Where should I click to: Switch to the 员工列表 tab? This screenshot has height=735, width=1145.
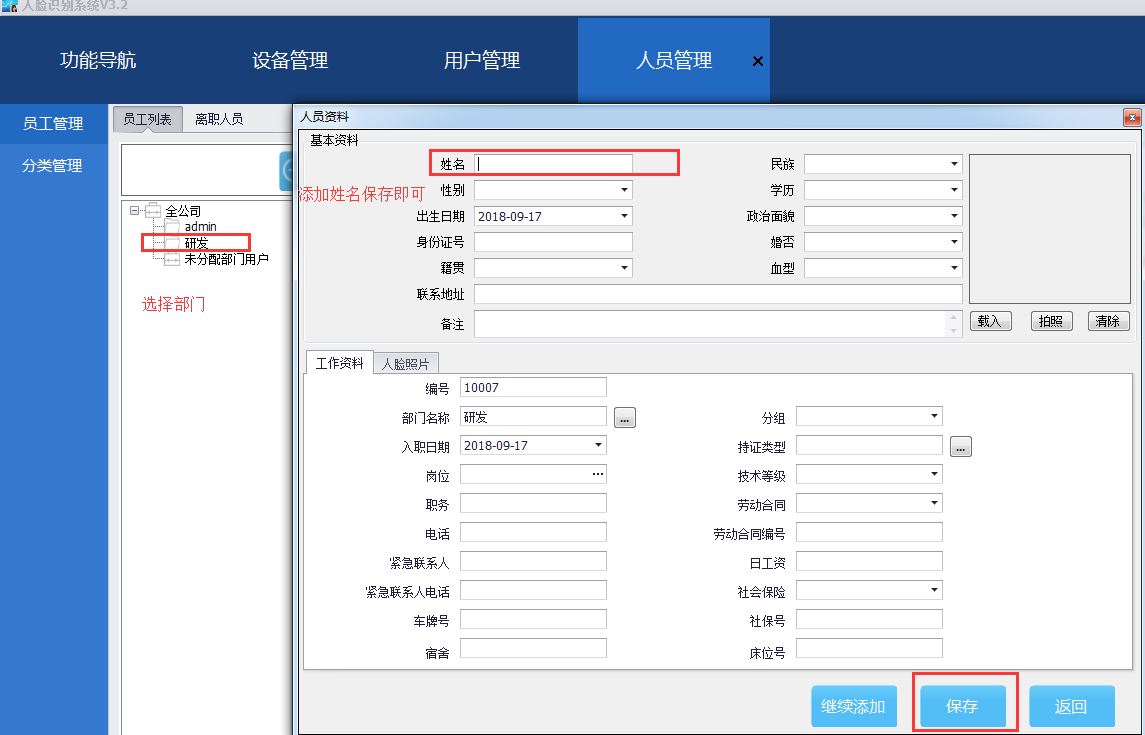148,119
